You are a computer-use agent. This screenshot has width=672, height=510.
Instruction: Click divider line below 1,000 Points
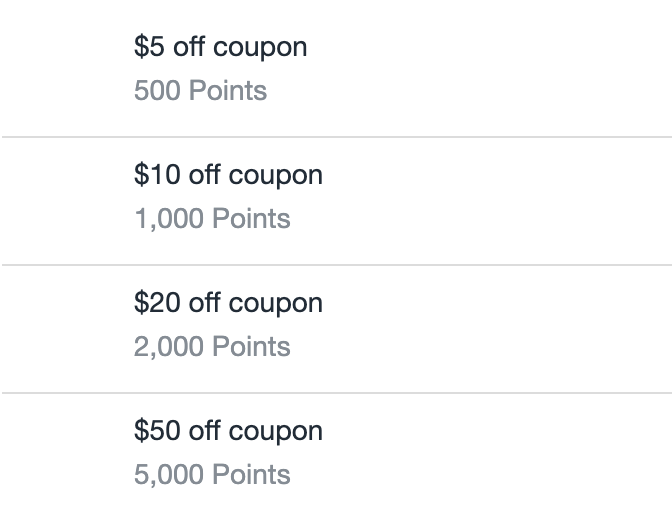coord(337,265)
